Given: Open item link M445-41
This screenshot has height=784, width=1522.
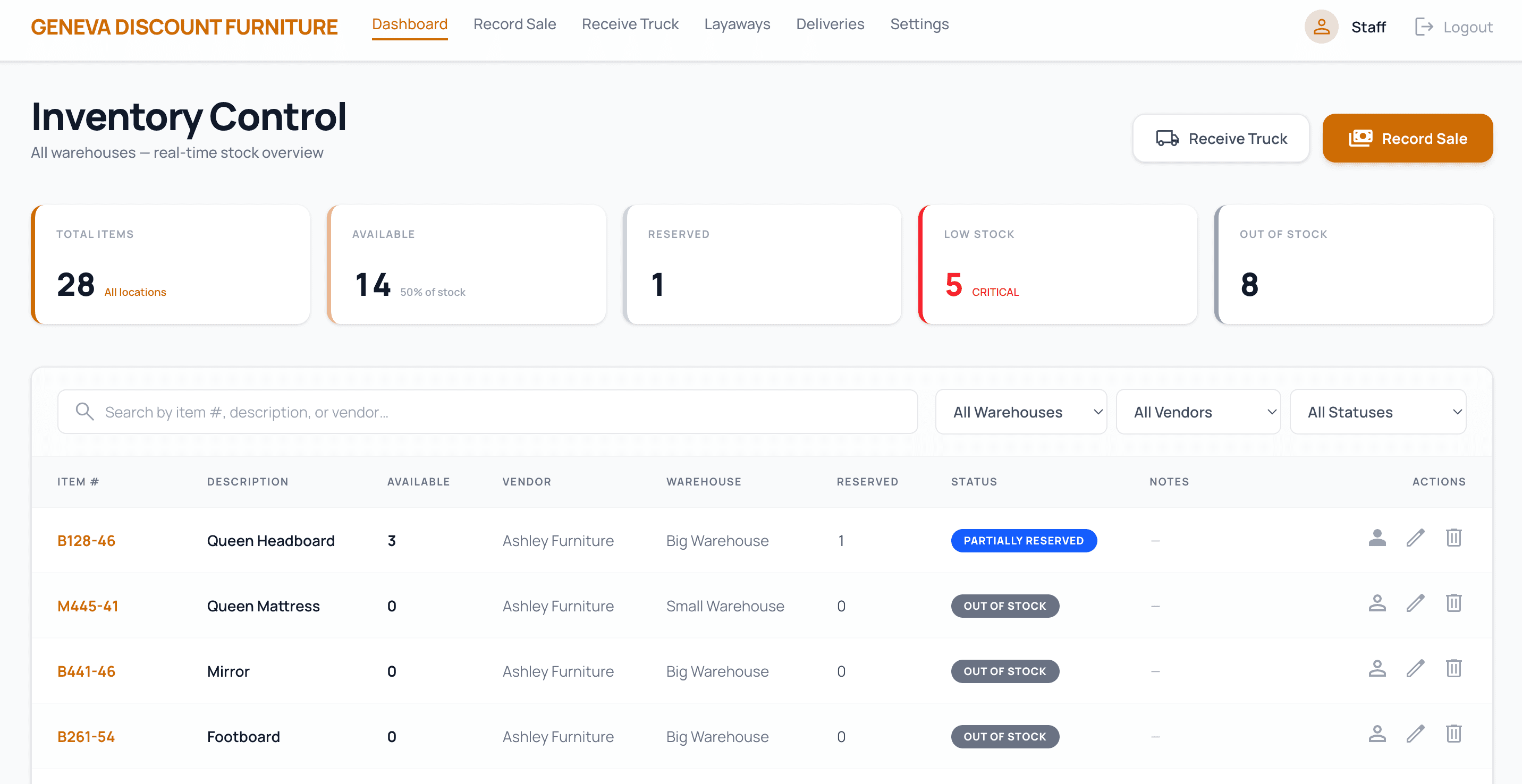Looking at the screenshot, I should 88,606.
